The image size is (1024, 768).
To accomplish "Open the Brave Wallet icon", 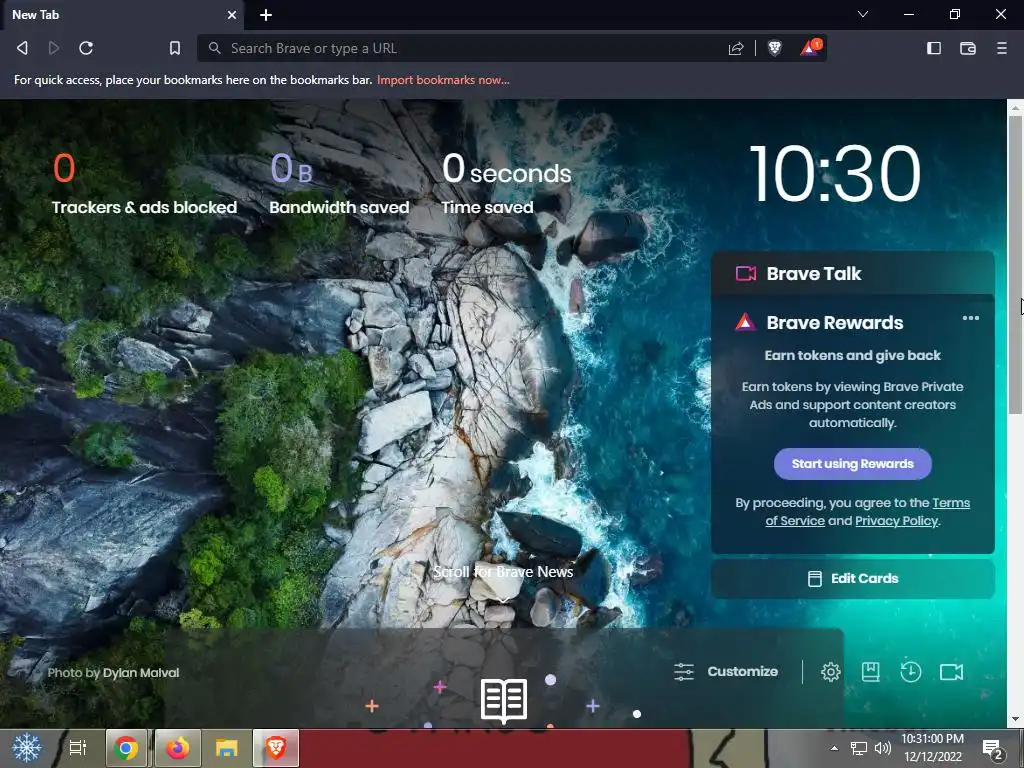I will point(968,48).
